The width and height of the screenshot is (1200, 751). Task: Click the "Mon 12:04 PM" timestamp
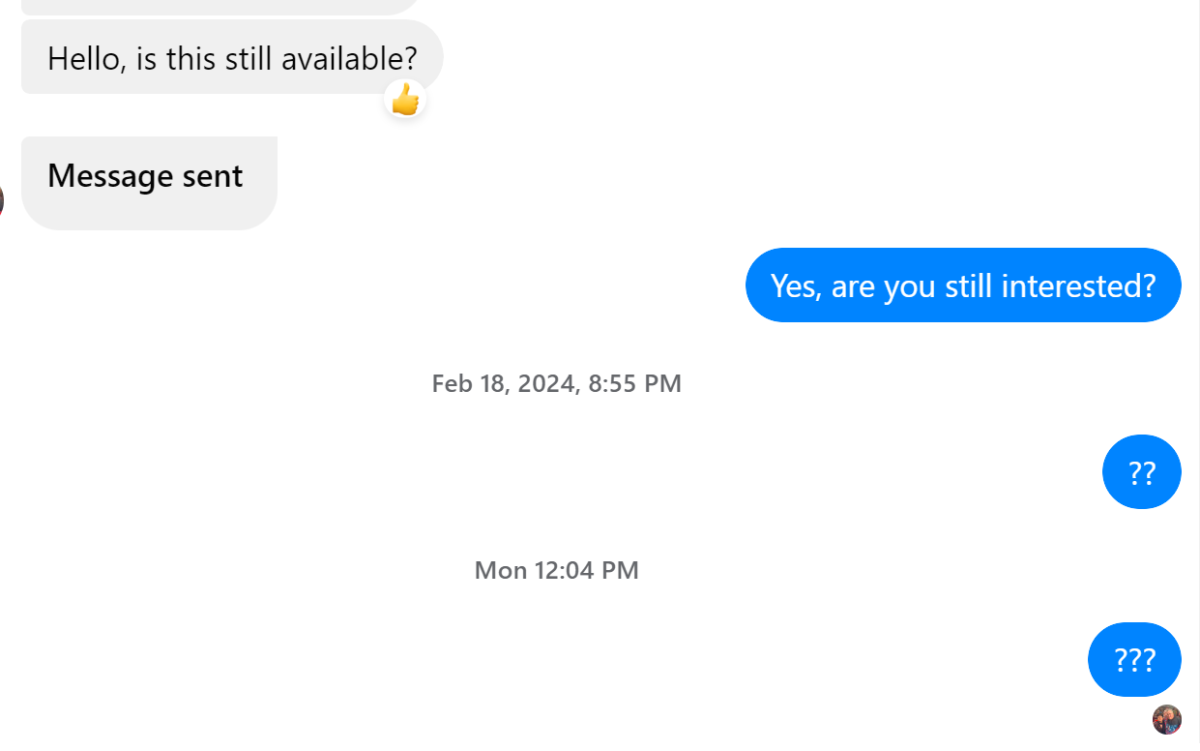pyautogui.click(x=556, y=571)
